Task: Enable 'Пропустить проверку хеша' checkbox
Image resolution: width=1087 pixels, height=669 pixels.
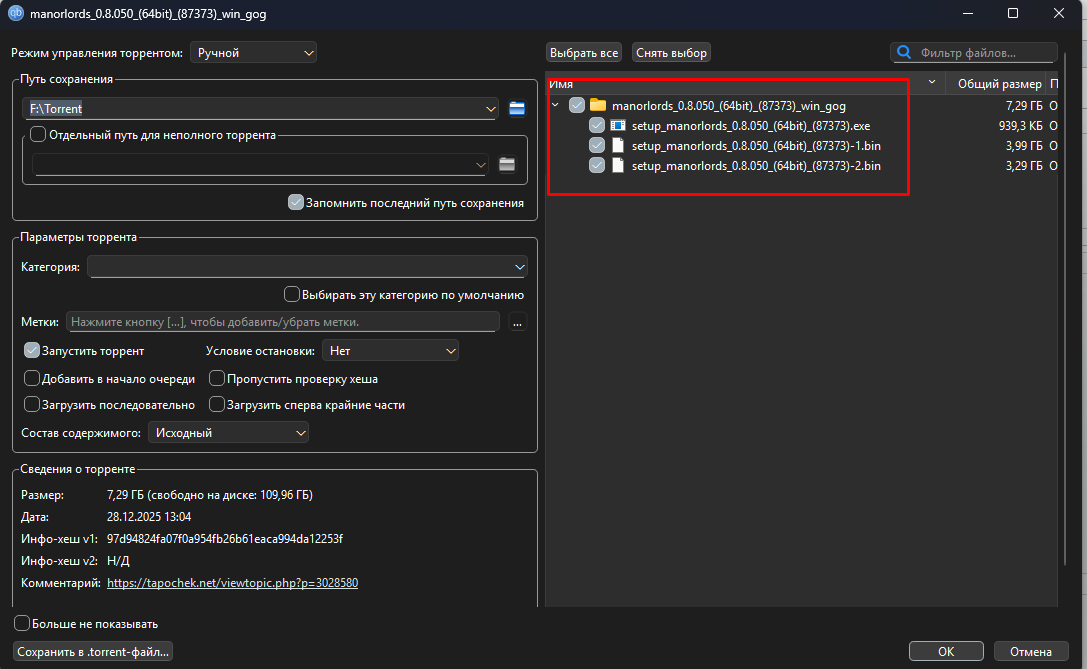Action: (x=217, y=379)
